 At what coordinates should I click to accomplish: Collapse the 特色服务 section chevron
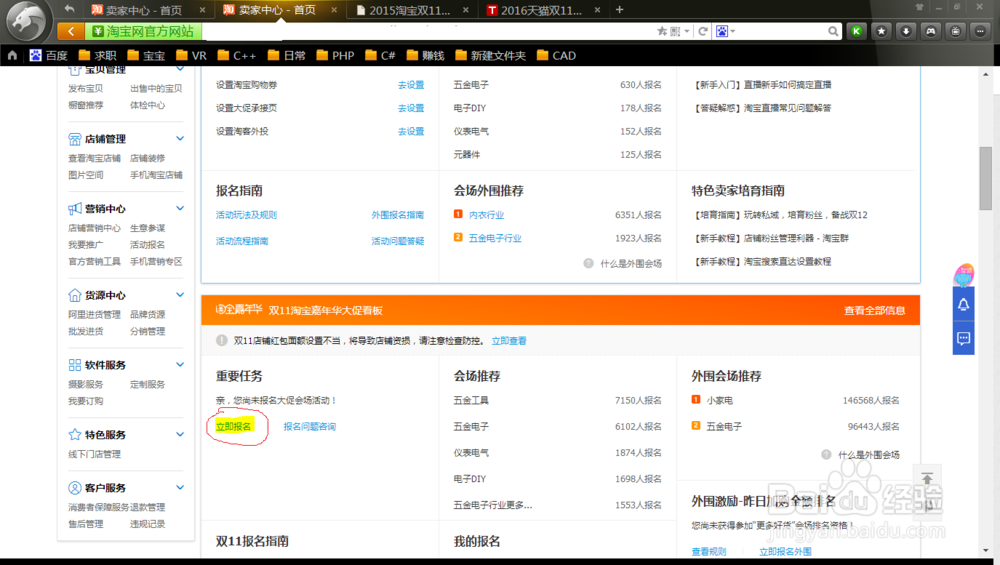[x=180, y=434]
